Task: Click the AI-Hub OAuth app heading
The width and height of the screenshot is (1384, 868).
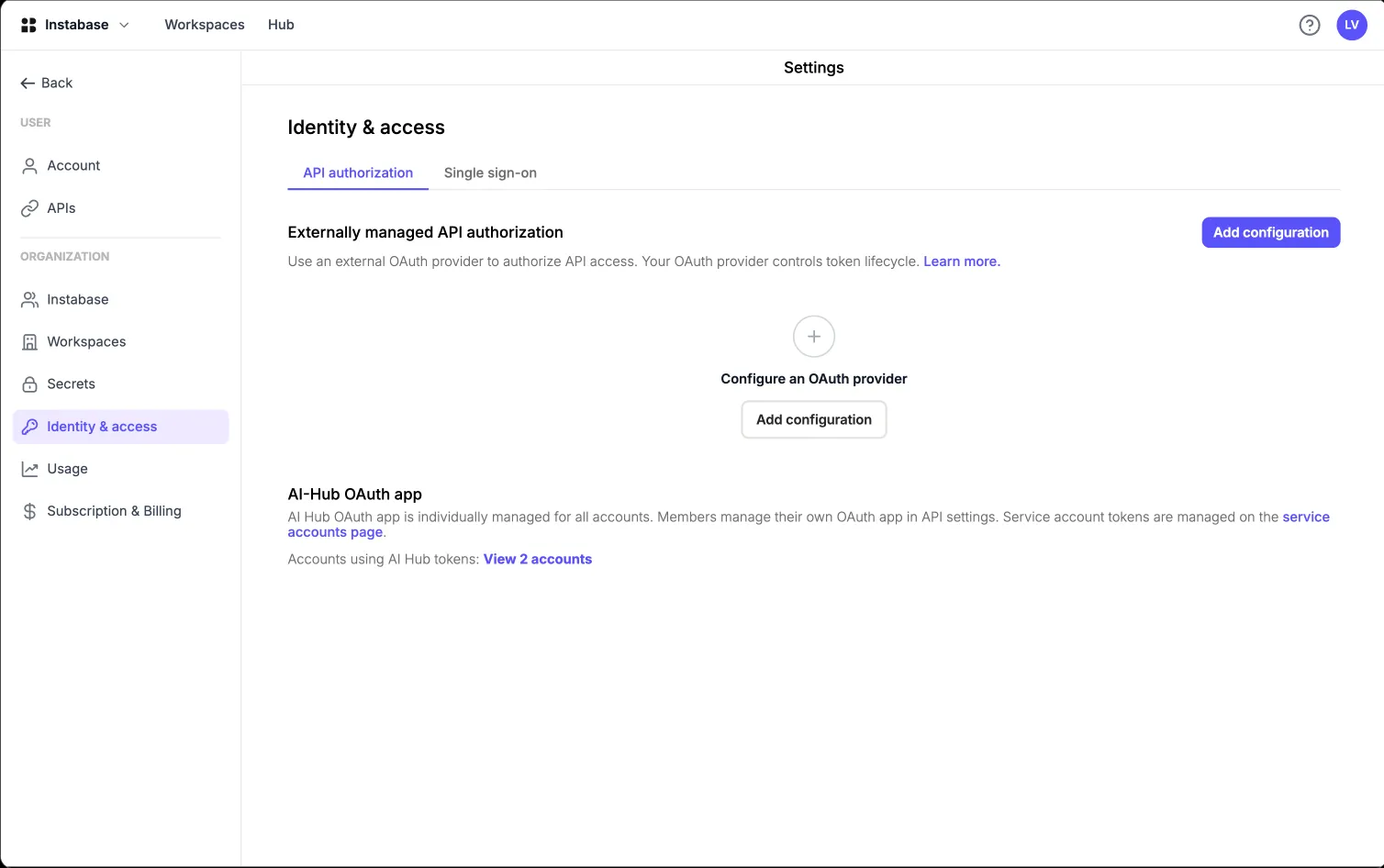Action: pos(355,495)
